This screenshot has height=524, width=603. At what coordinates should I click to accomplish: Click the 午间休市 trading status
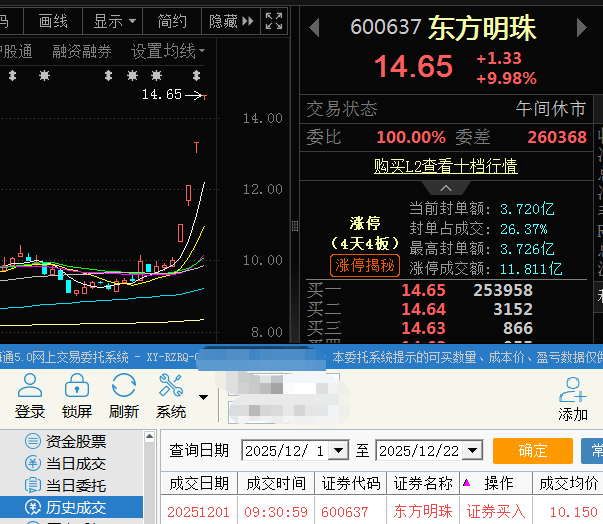(551, 109)
